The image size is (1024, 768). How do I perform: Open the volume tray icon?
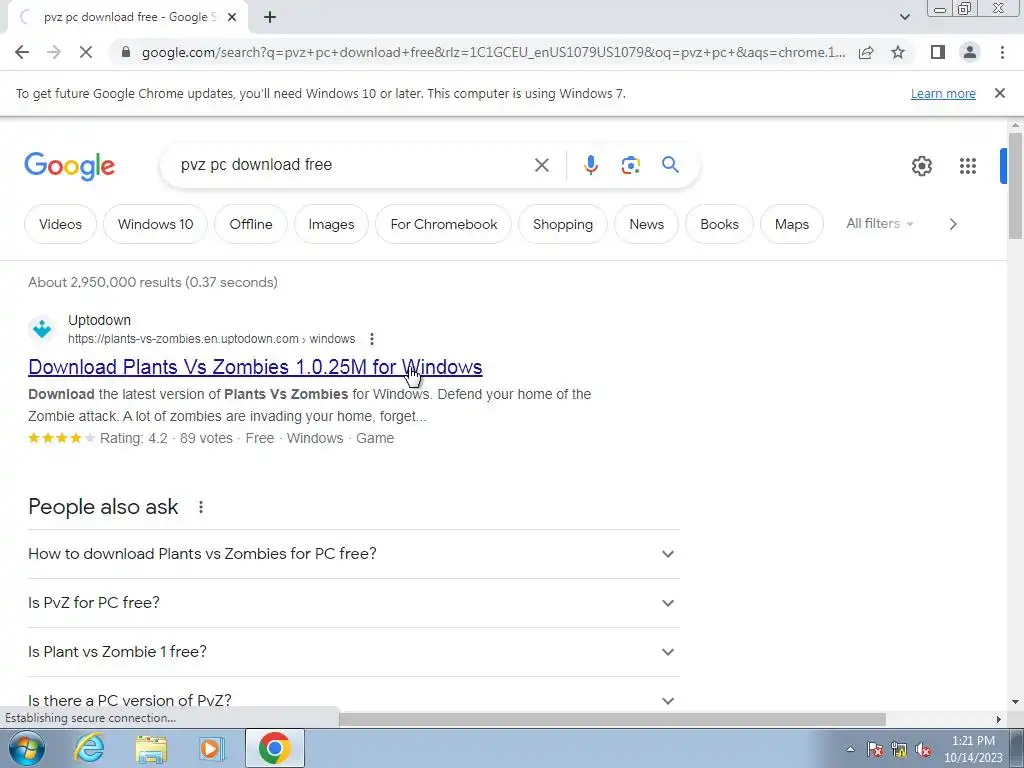[923, 750]
